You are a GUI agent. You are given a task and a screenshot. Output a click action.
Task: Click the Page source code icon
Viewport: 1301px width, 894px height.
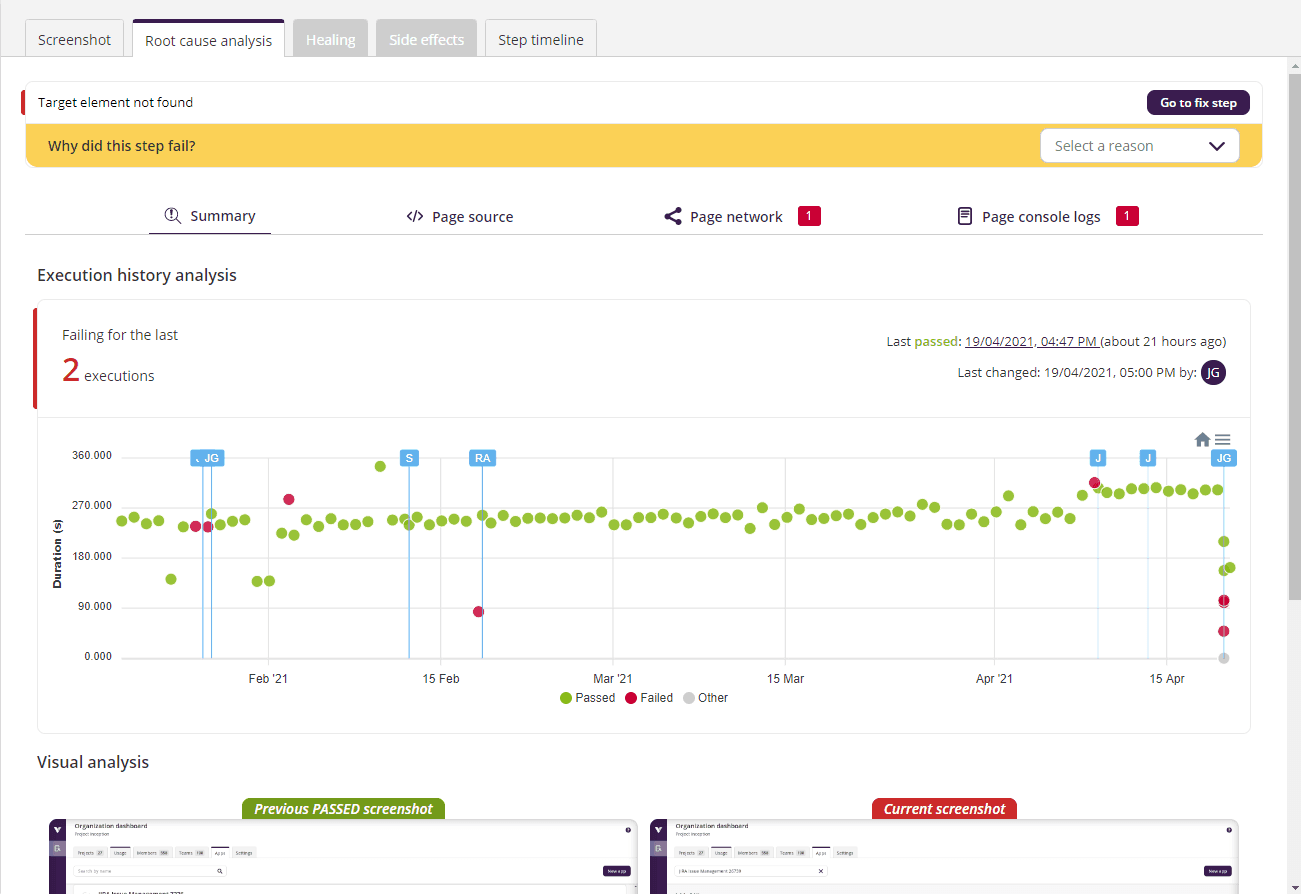[415, 217]
